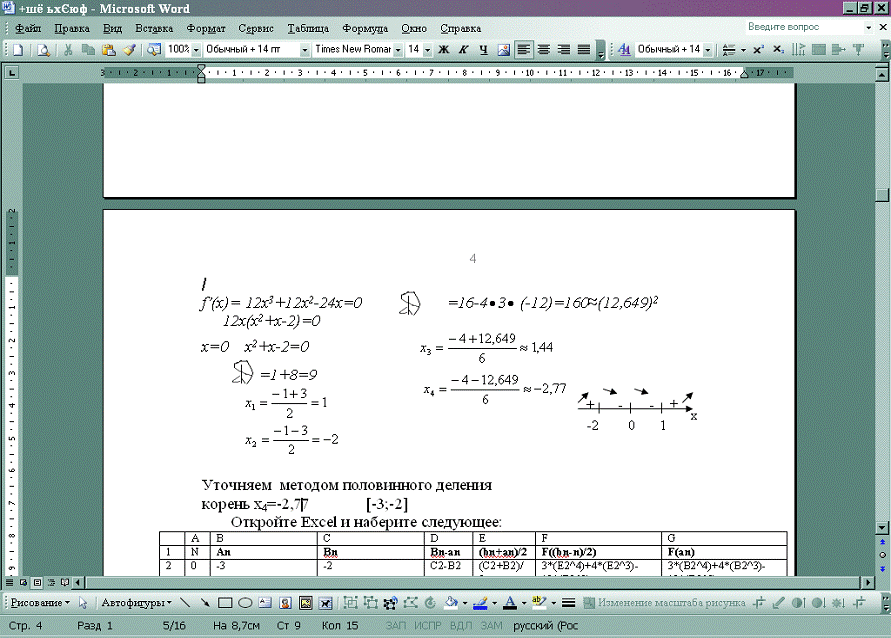Image resolution: width=891 pixels, height=638 pixels.
Task: Select the Rectangle drawing tool
Action: click(x=225, y=603)
